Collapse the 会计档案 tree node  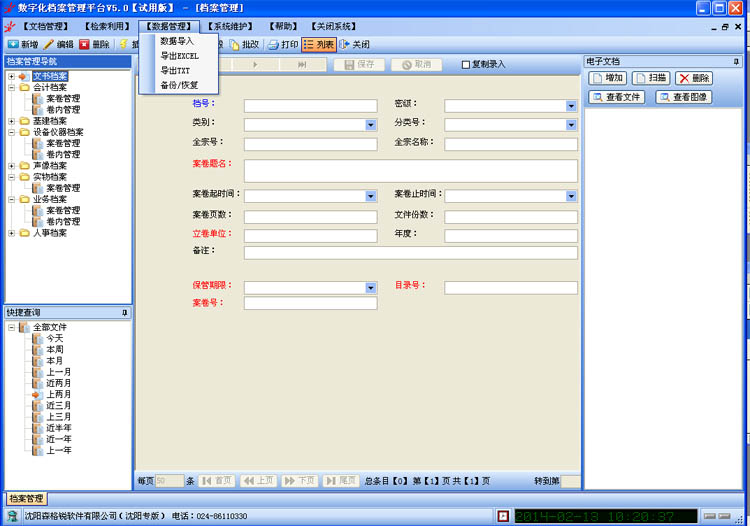[11, 87]
